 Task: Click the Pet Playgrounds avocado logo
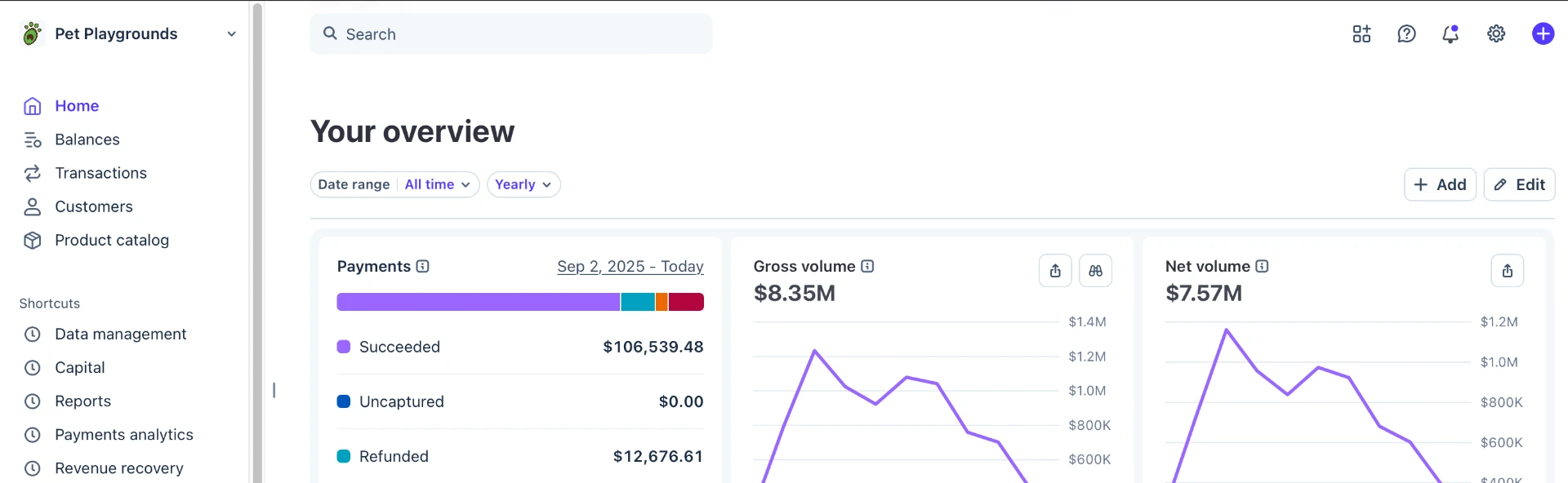pyautogui.click(x=32, y=33)
